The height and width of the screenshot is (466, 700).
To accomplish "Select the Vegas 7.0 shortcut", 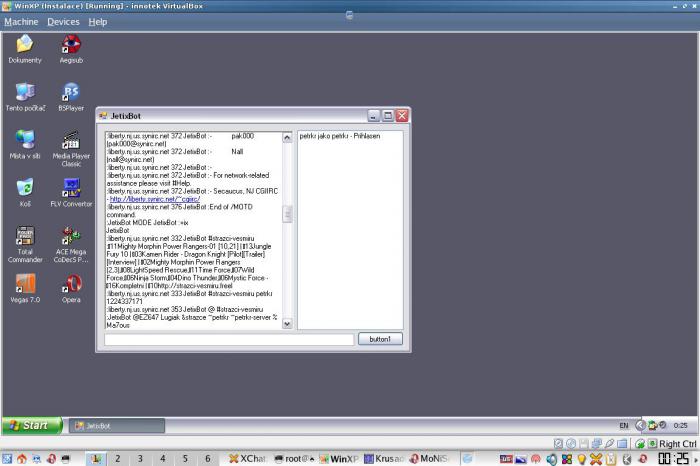I will 25,289.
